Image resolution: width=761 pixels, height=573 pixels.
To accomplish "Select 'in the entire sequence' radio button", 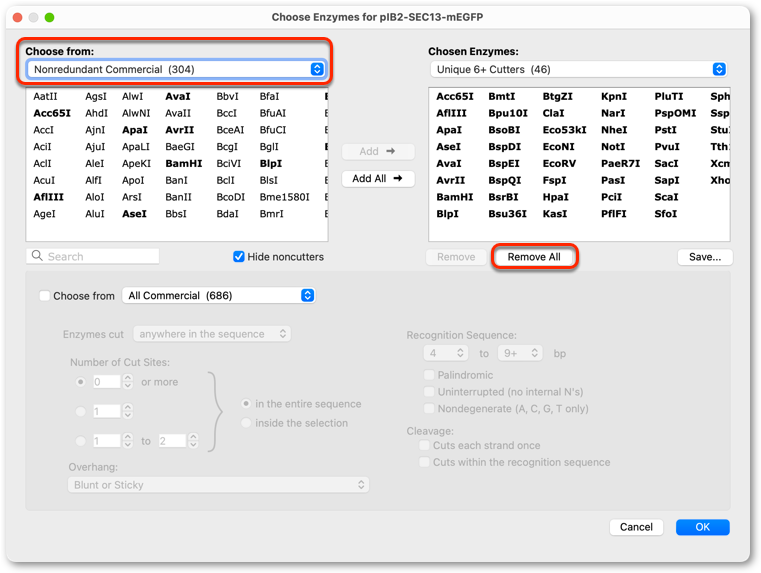I will [246, 404].
